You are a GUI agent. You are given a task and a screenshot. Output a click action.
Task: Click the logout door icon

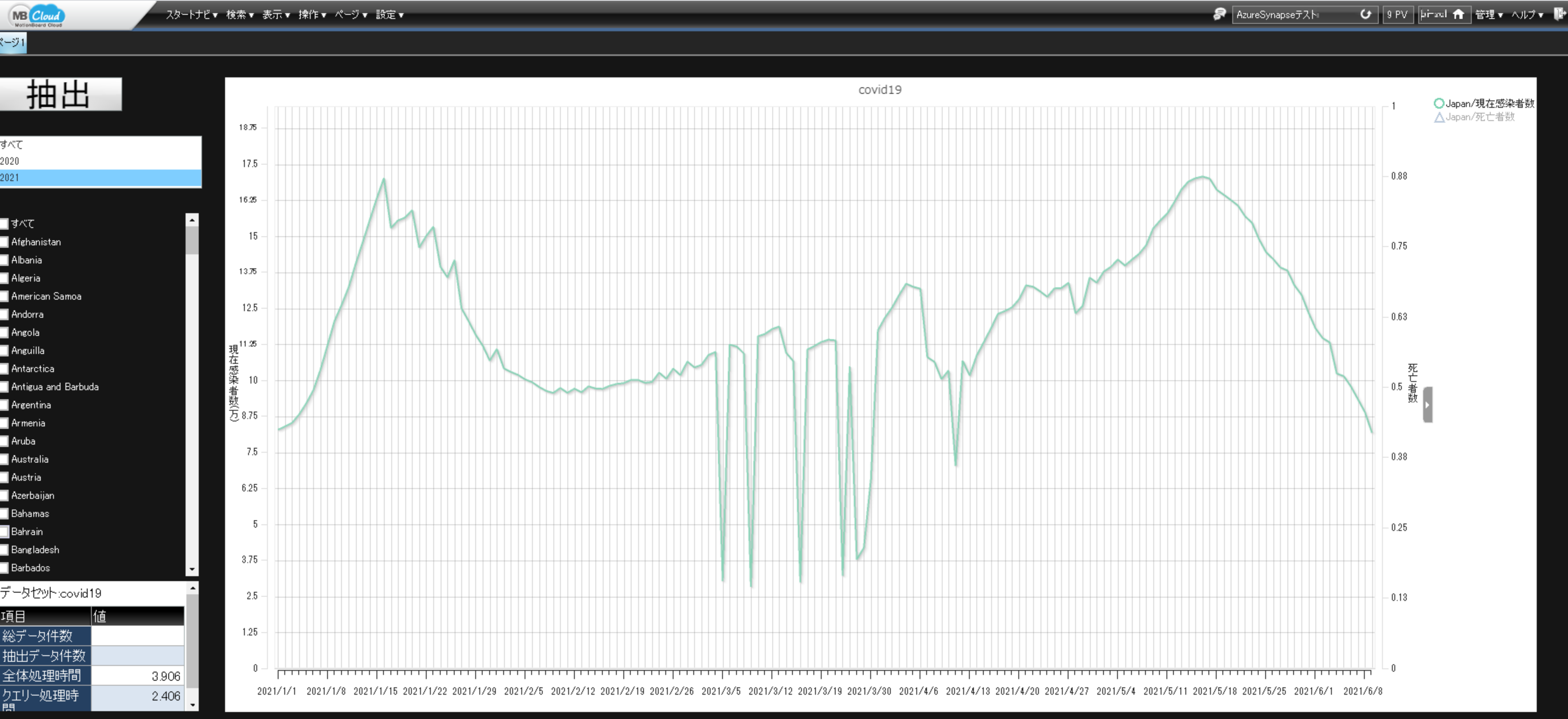(x=1559, y=14)
